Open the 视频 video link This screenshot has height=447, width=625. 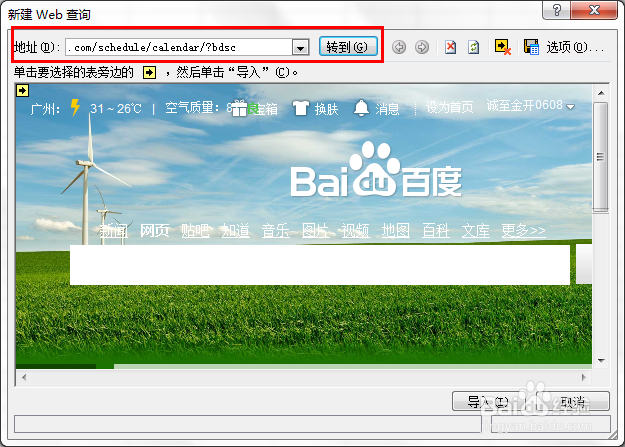(356, 230)
